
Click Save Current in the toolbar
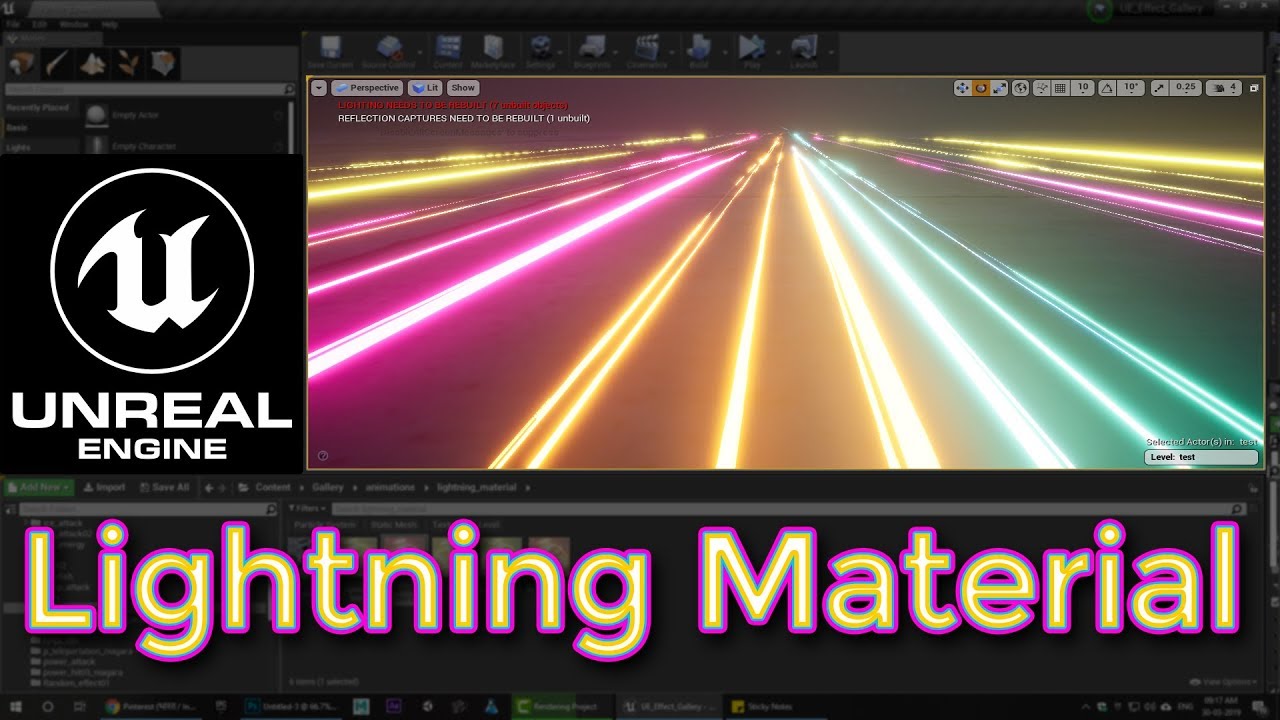tap(331, 52)
